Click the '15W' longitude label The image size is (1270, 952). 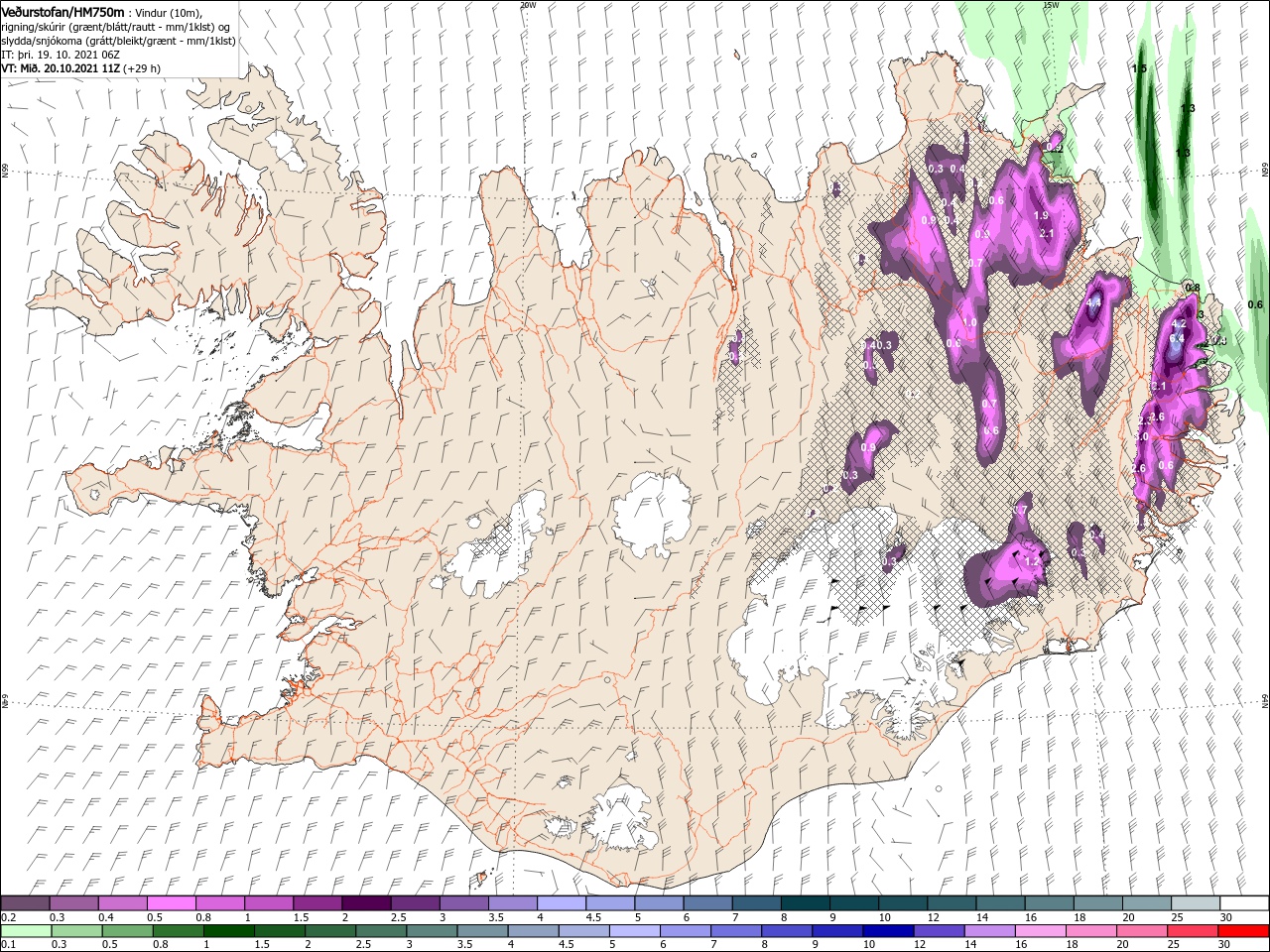pyautogui.click(x=1051, y=4)
